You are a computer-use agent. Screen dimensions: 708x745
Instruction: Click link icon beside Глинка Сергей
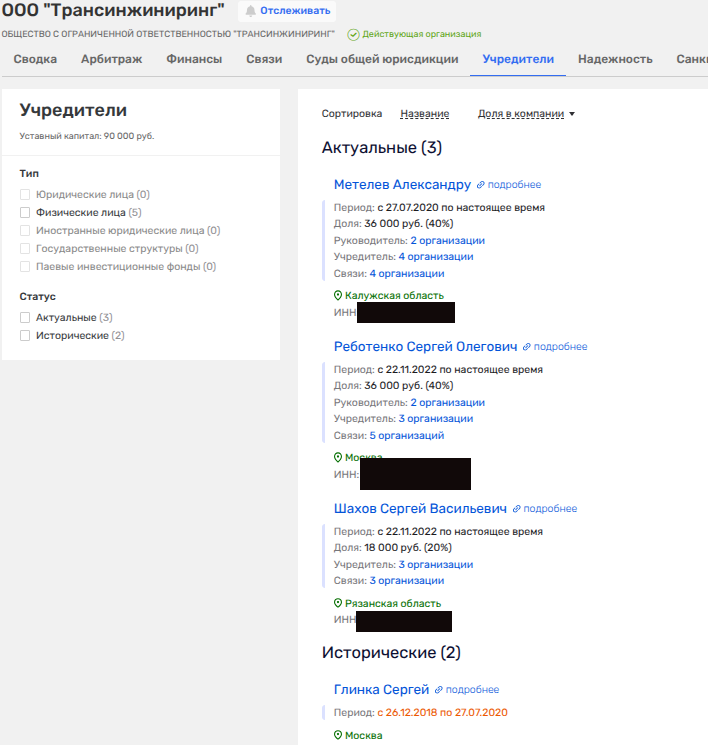tap(439, 690)
